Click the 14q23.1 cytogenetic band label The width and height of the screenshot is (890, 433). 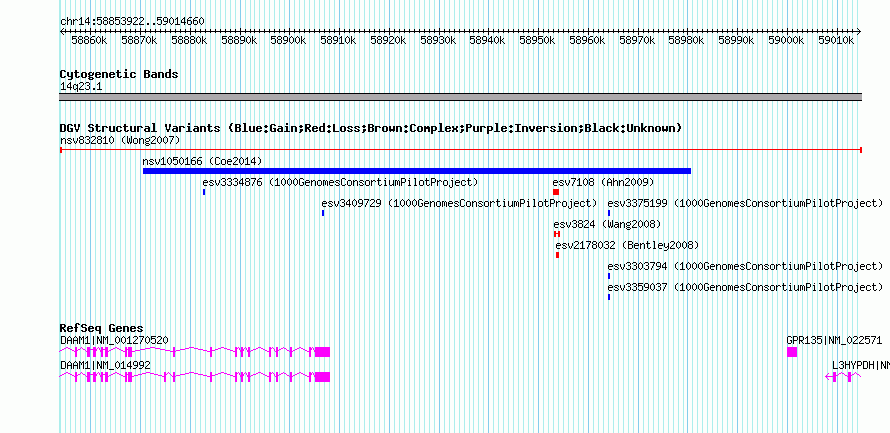pyautogui.click(x=81, y=87)
